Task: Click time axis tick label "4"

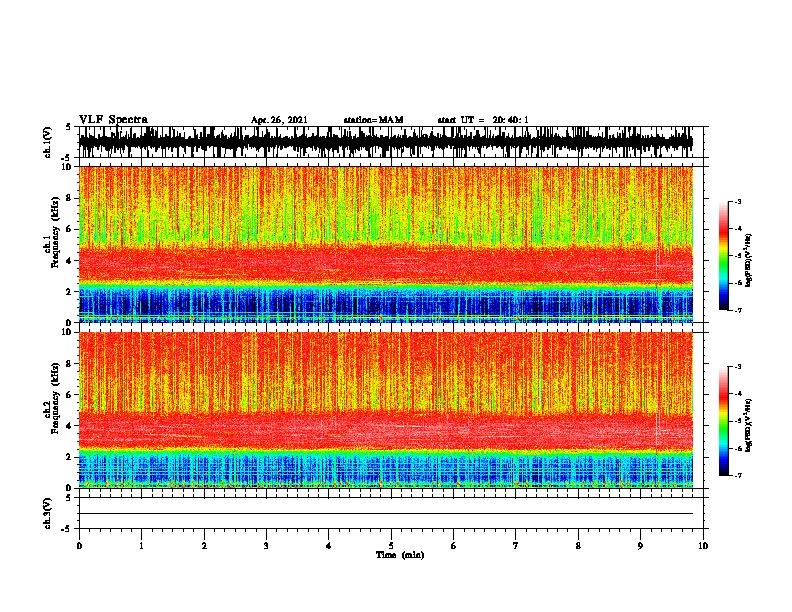Action: [329, 545]
